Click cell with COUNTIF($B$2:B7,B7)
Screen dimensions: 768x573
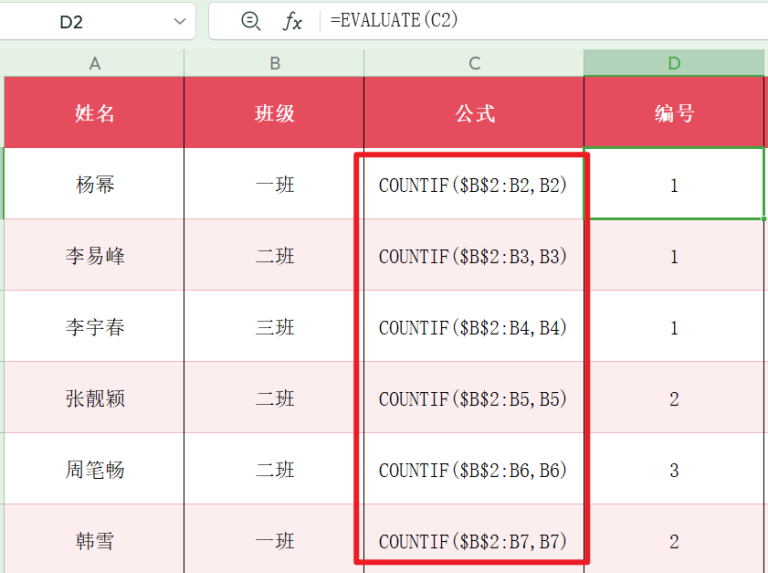473,541
